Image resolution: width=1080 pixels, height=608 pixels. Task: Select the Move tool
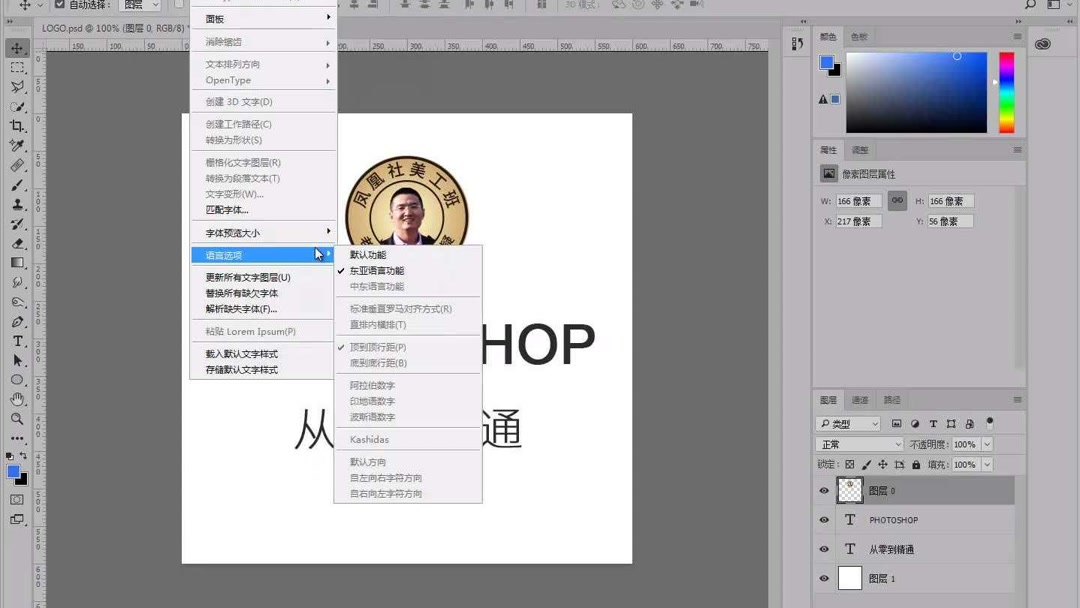coord(18,47)
